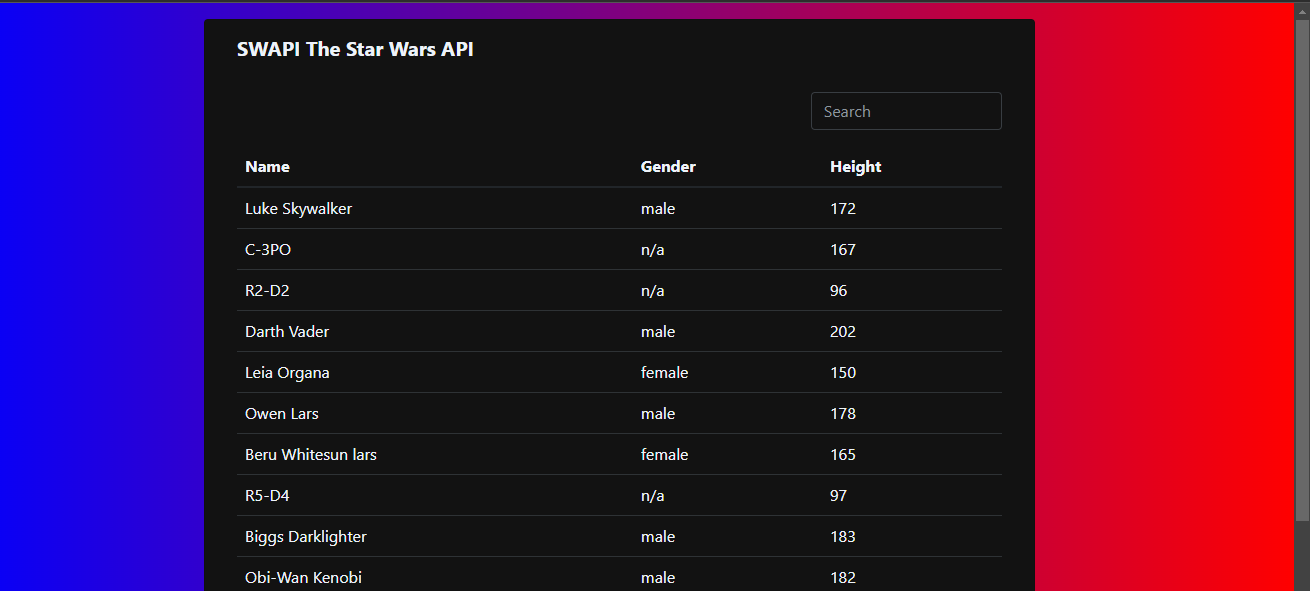Click the SWAPI The Star Wars API heading
This screenshot has height=591, width=1310.
point(355,49)
